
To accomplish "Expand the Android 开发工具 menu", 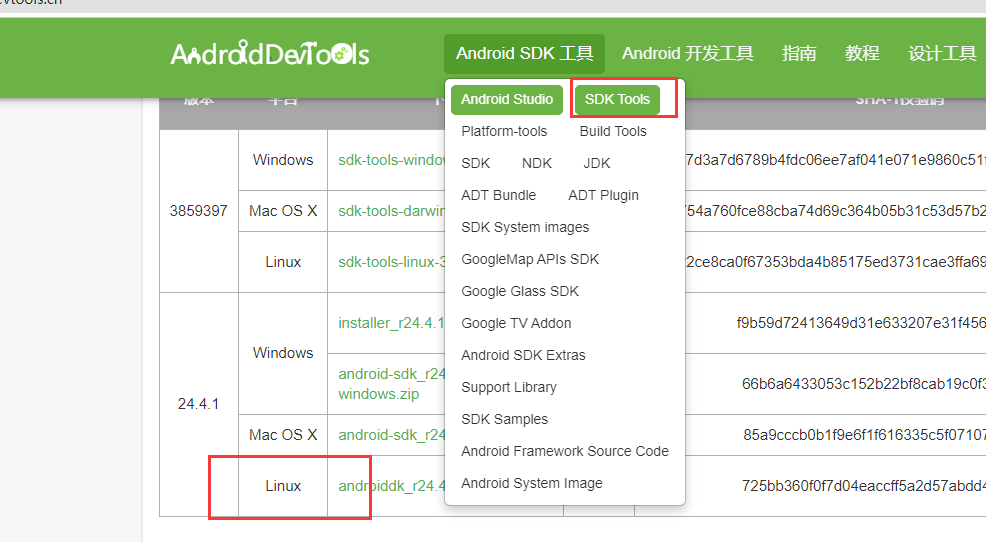I will coord(687,54).
